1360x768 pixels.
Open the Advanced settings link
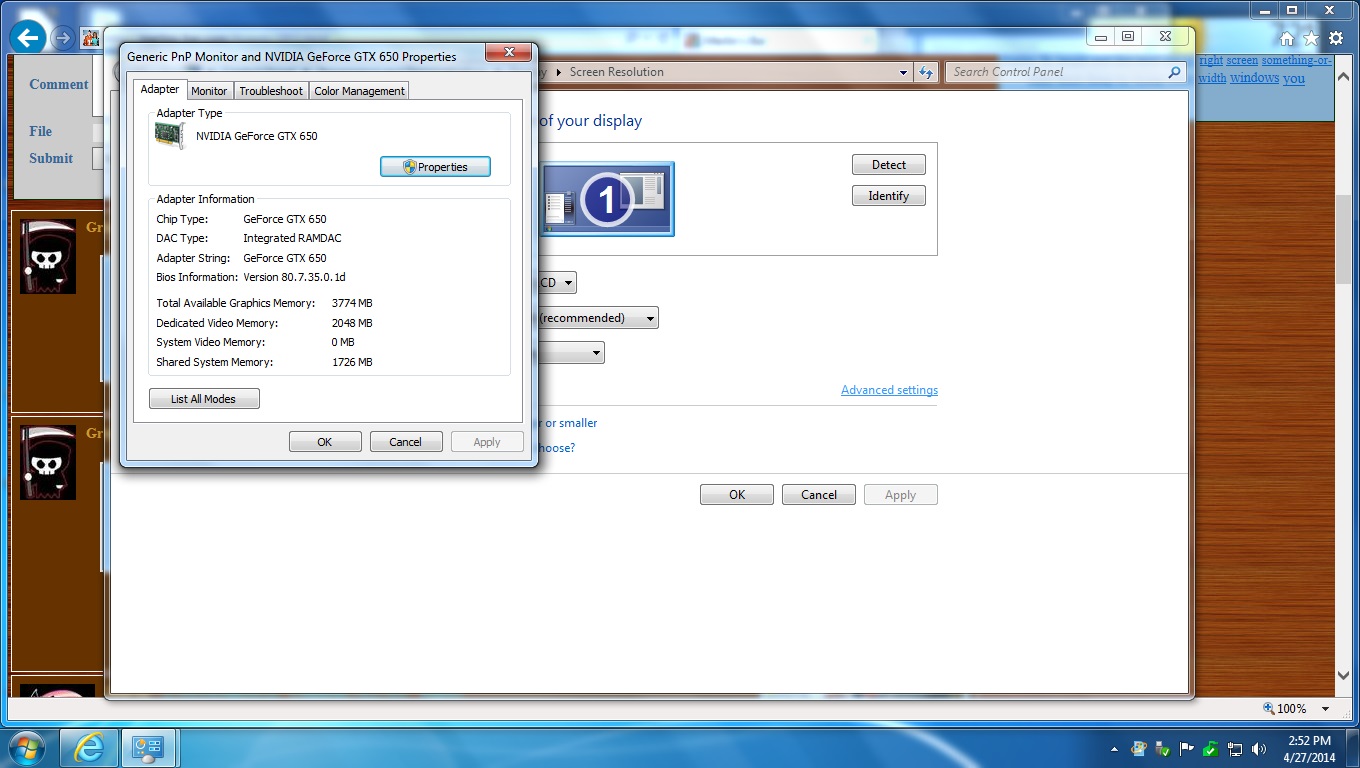click(889, 390)
